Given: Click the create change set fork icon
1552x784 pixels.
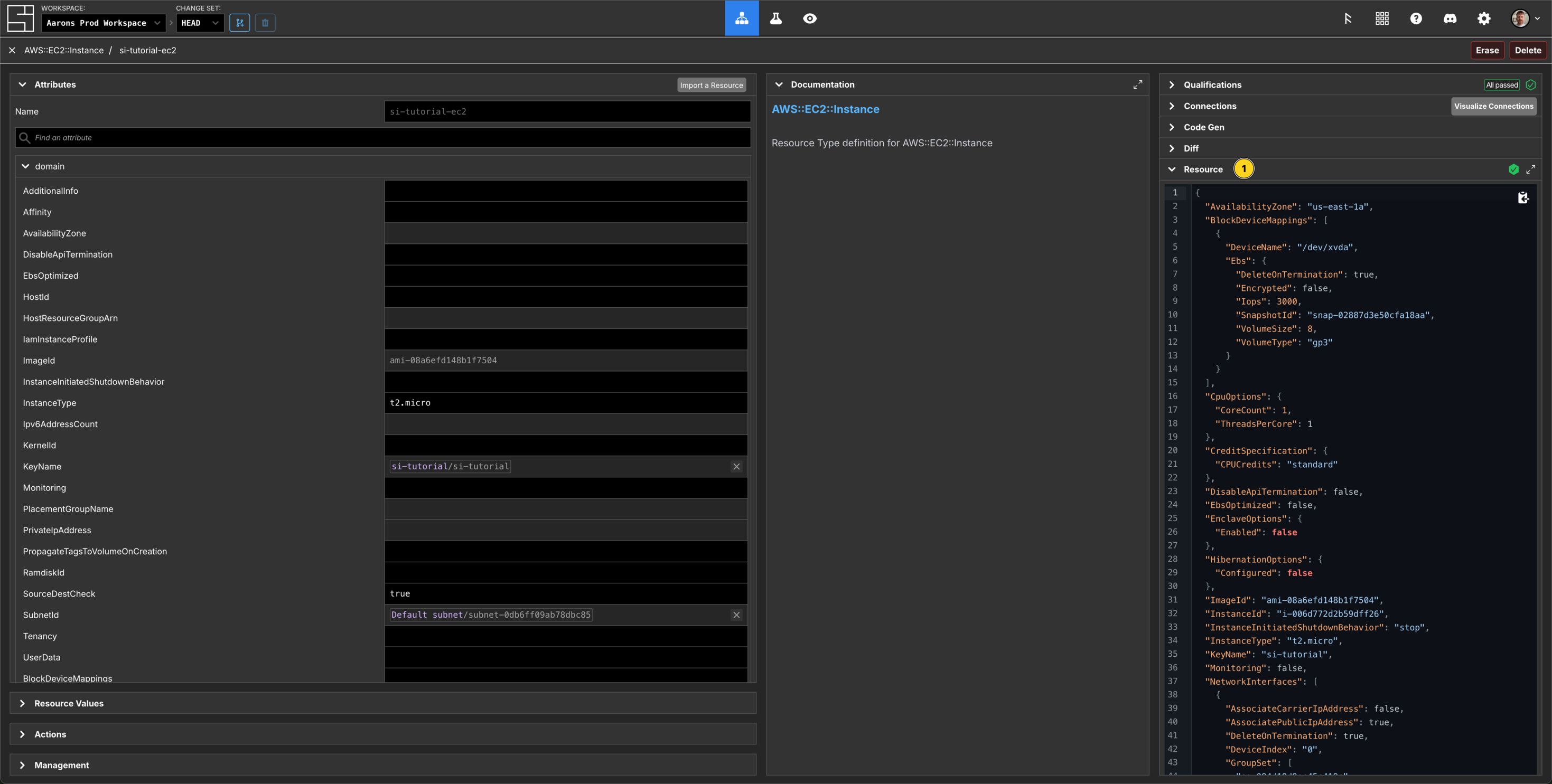Looking at the screenshot, I should click(240, 23).
